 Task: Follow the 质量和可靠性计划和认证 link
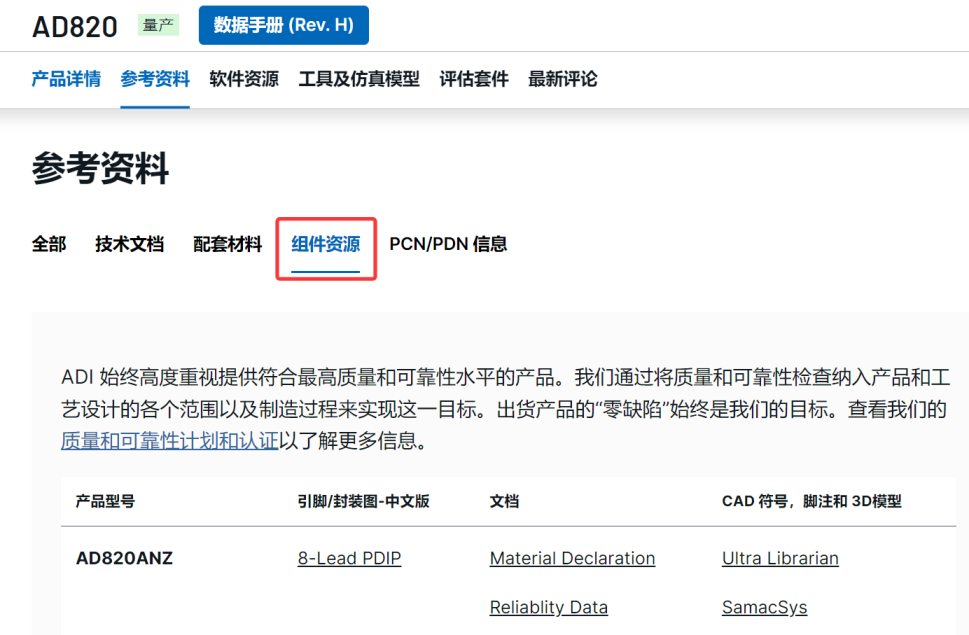(170, 440)
